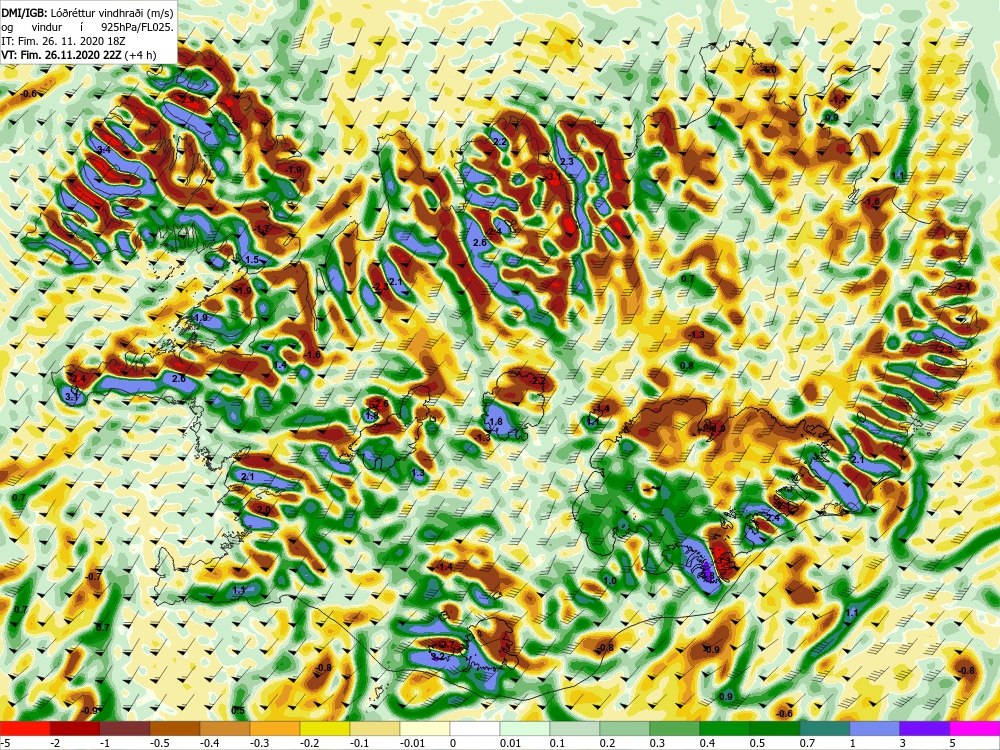Select the '-0.4' legend scale label
Image resolution: width=1000 pixels, height=750 pixels.
(x=209, y=743)
